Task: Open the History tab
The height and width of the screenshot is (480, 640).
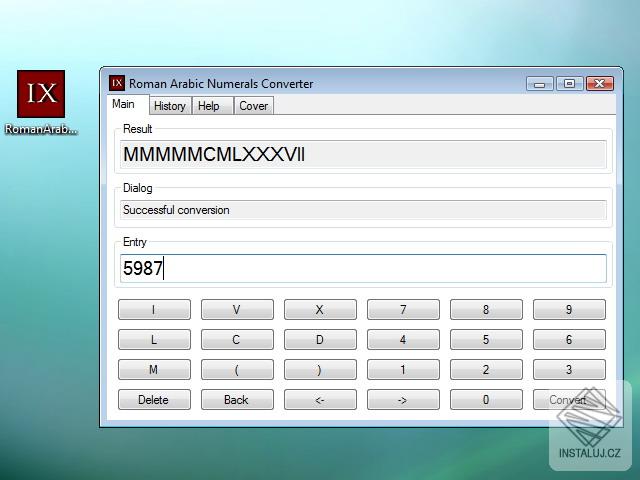Action: (170, 106)
